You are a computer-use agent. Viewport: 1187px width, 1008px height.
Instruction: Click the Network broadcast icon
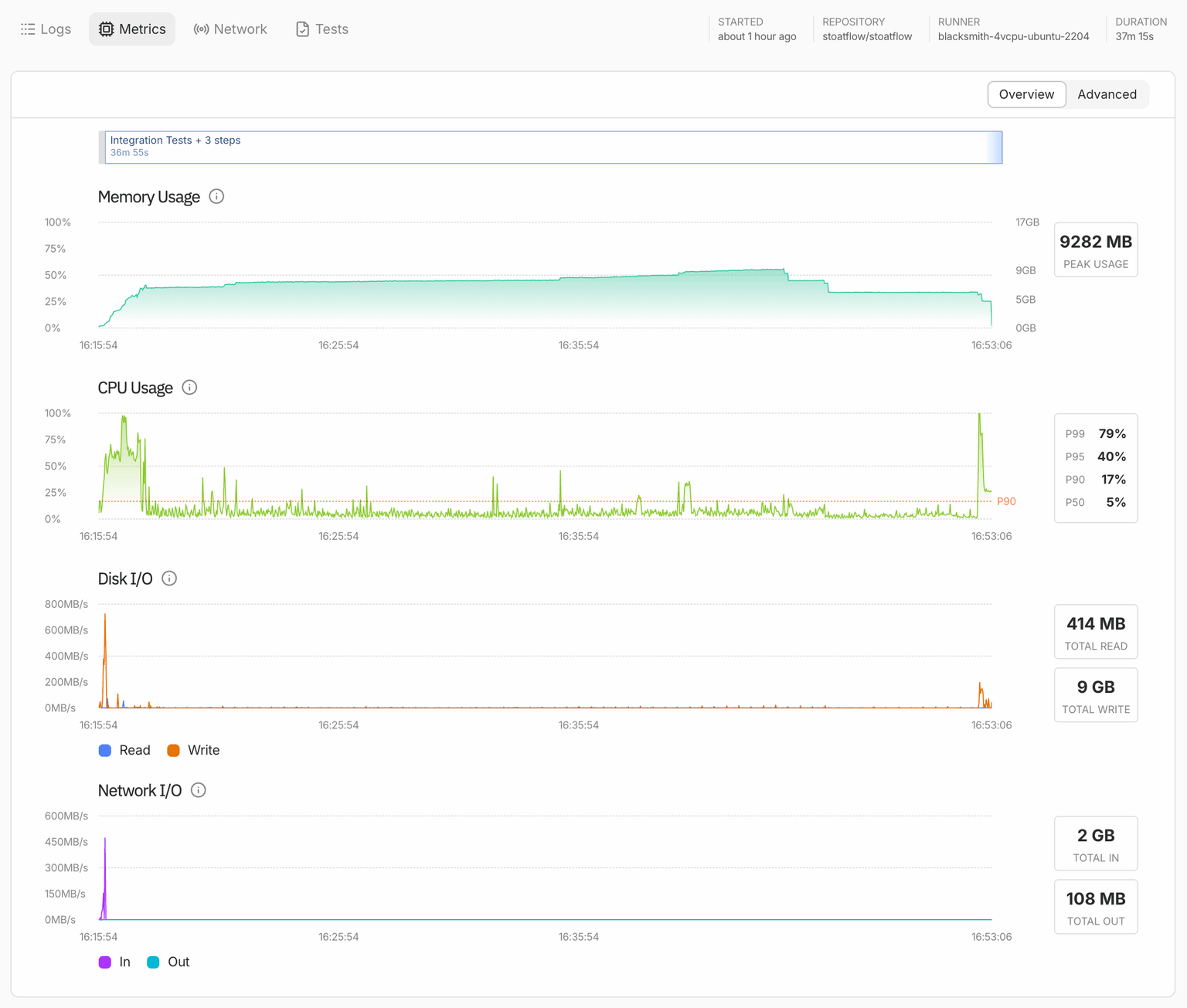(202, 29)
